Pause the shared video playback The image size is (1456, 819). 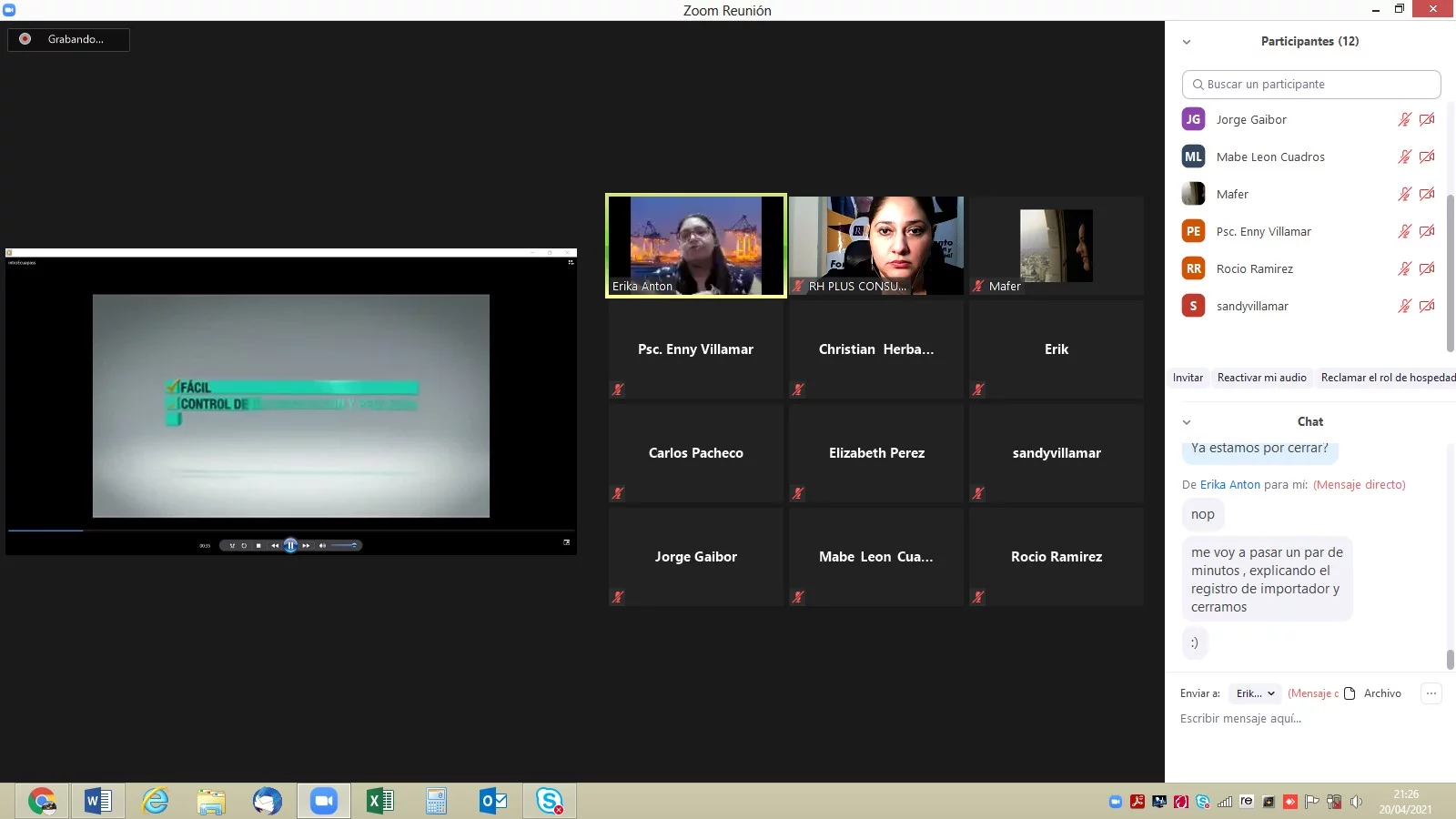pos(290,545)
